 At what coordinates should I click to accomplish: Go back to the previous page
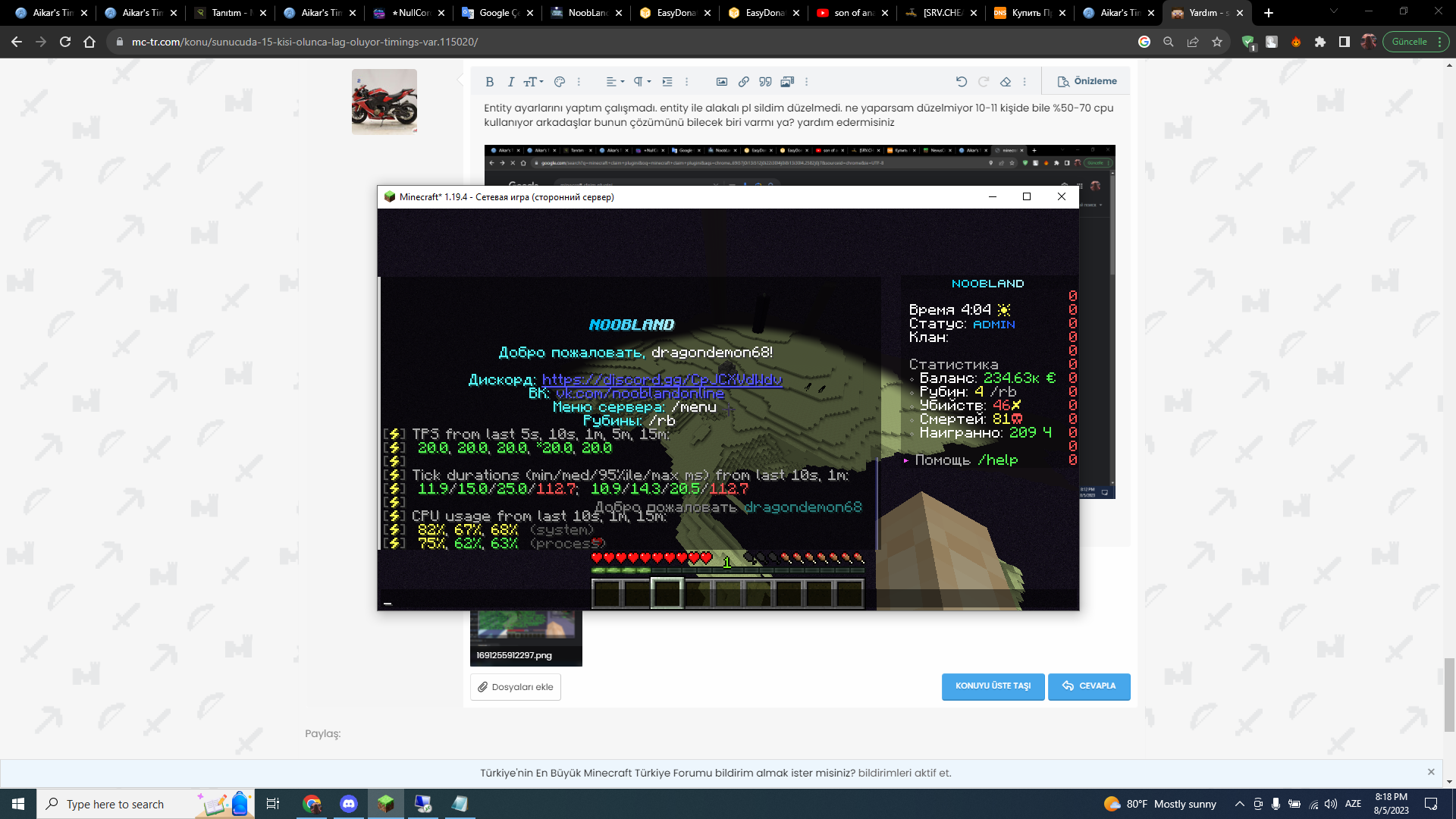point(17,42)
